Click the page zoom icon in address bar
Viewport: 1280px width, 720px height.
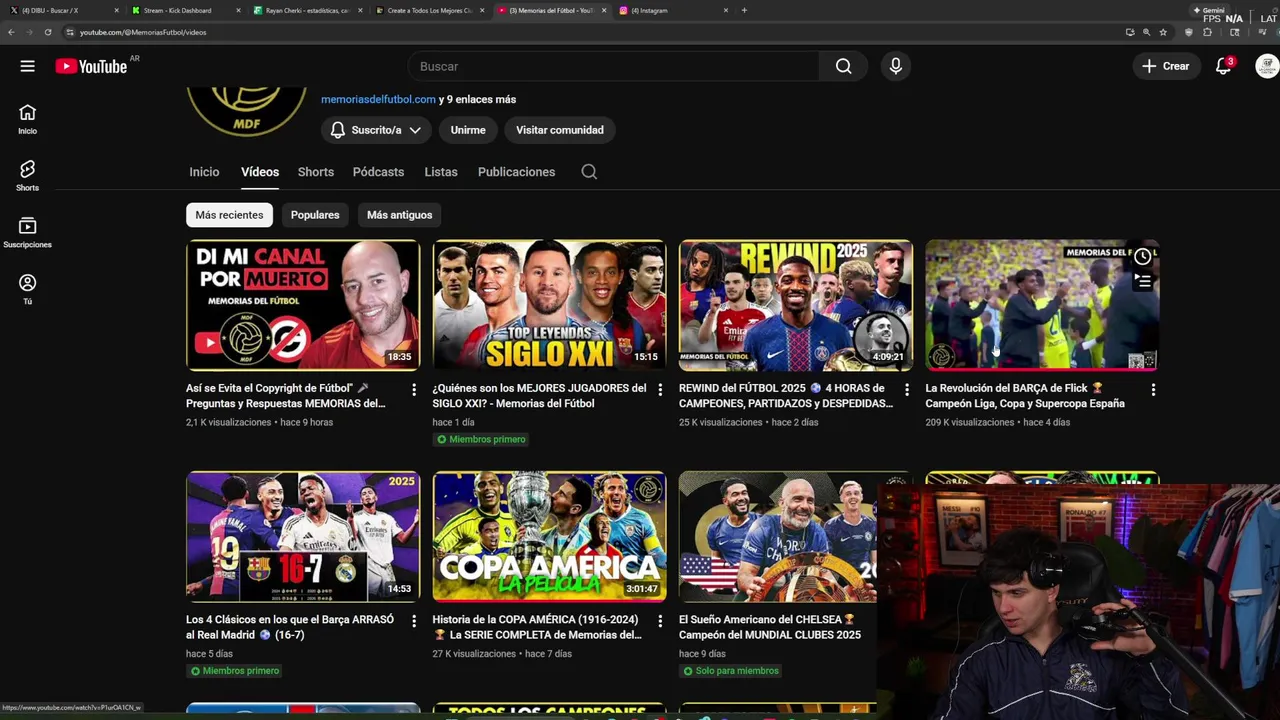[1146, 32]
